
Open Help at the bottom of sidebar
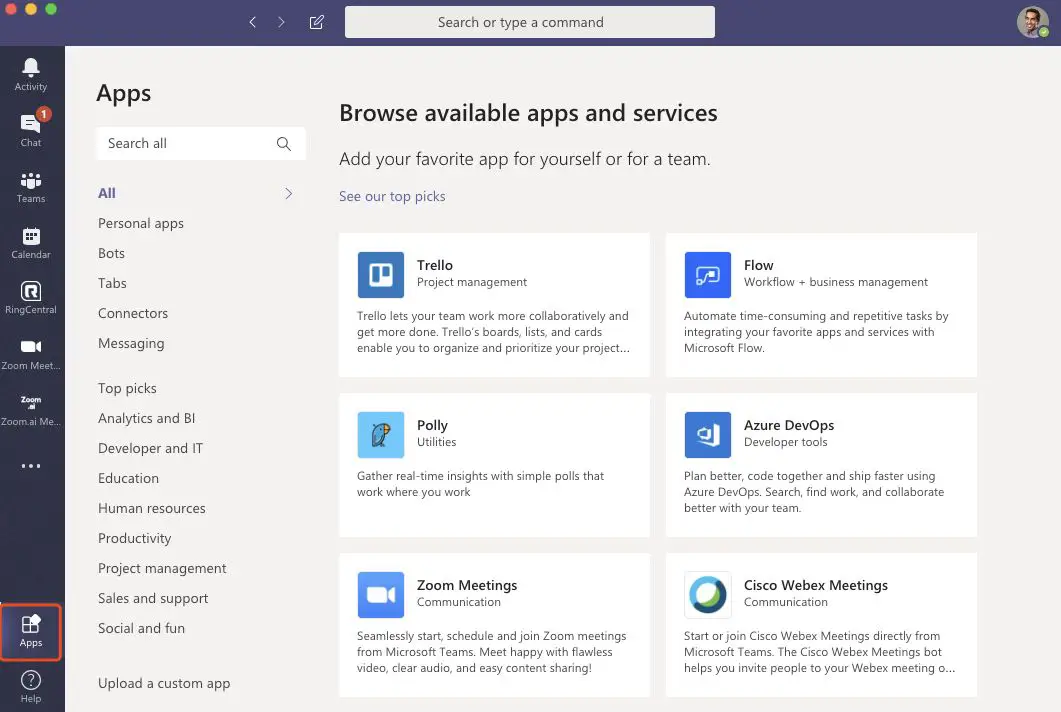(31, 686)
